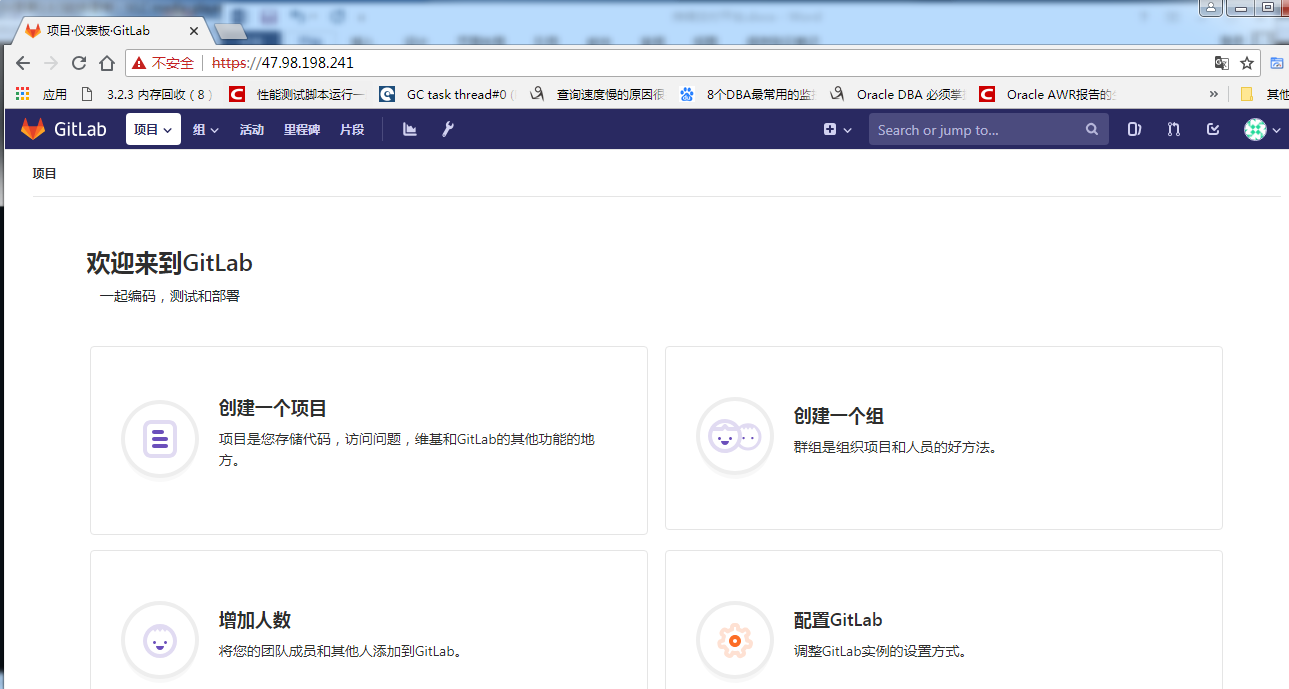1289x689 pixels.
Task: Click 欢迎来到GitLab heading
Action: pyautogui.click(x=169, y=263)
